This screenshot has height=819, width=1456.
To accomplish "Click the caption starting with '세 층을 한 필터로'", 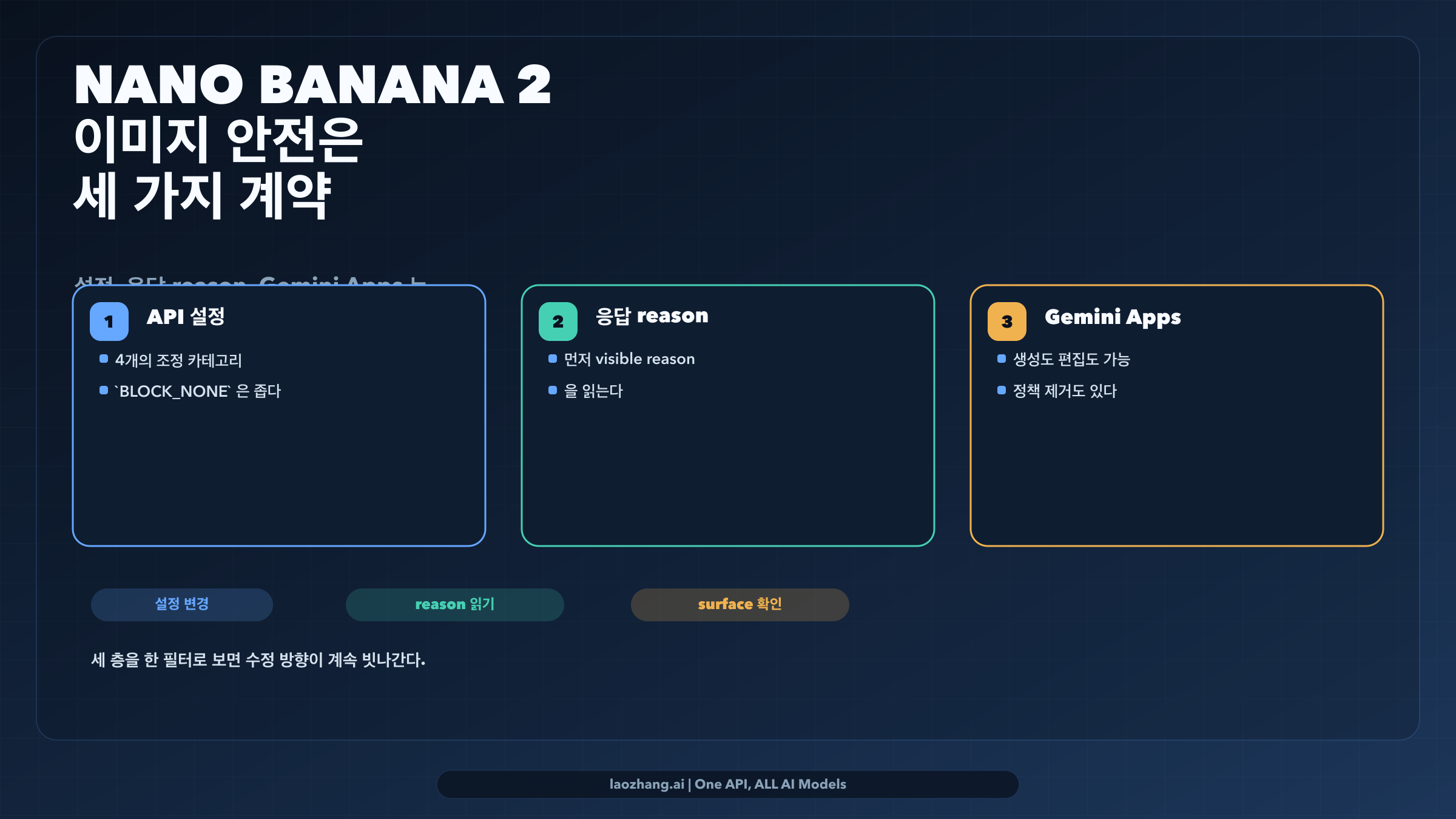I will (x=258, y=660).
